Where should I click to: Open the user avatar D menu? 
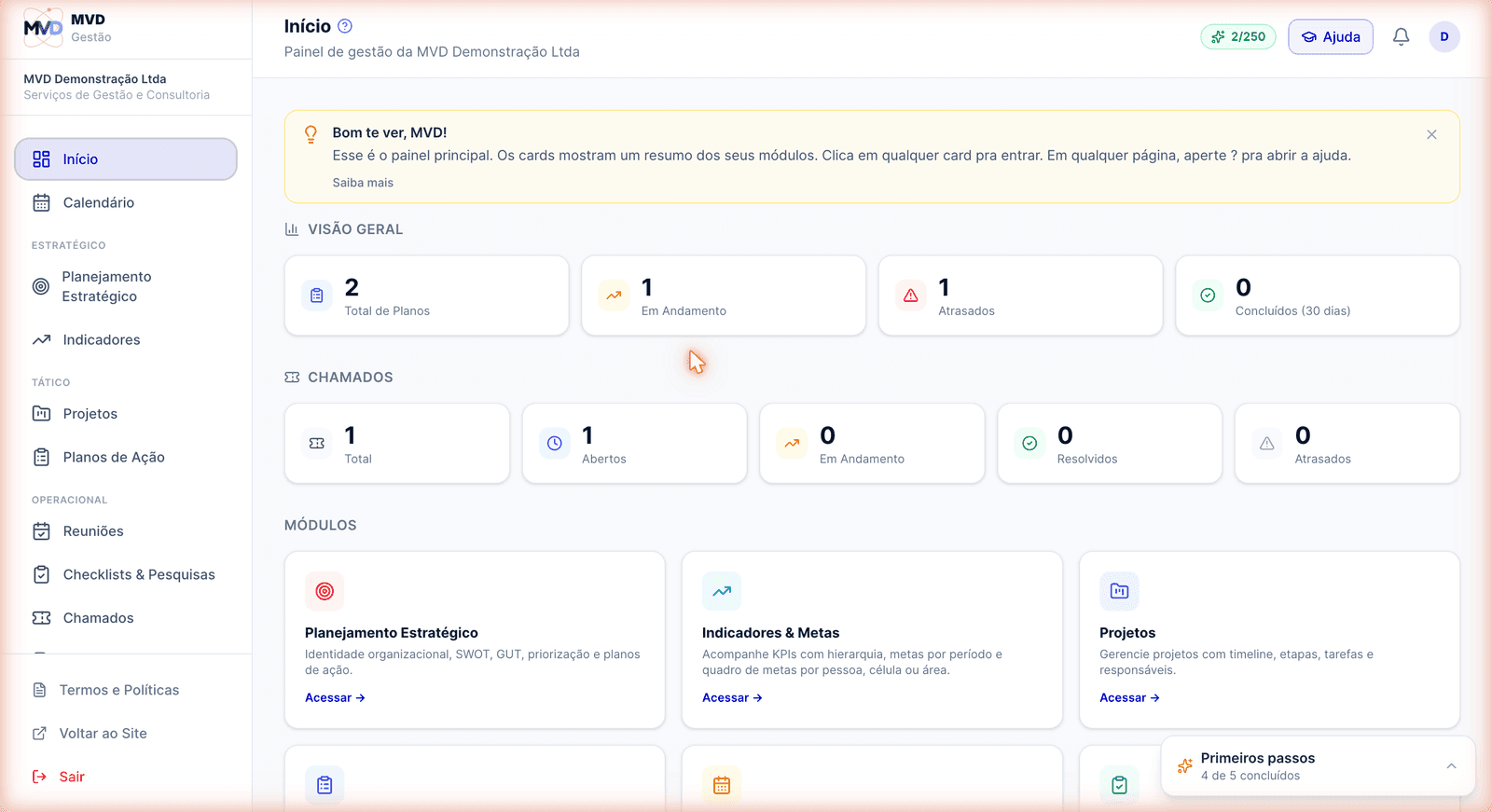click(1444, 36)
